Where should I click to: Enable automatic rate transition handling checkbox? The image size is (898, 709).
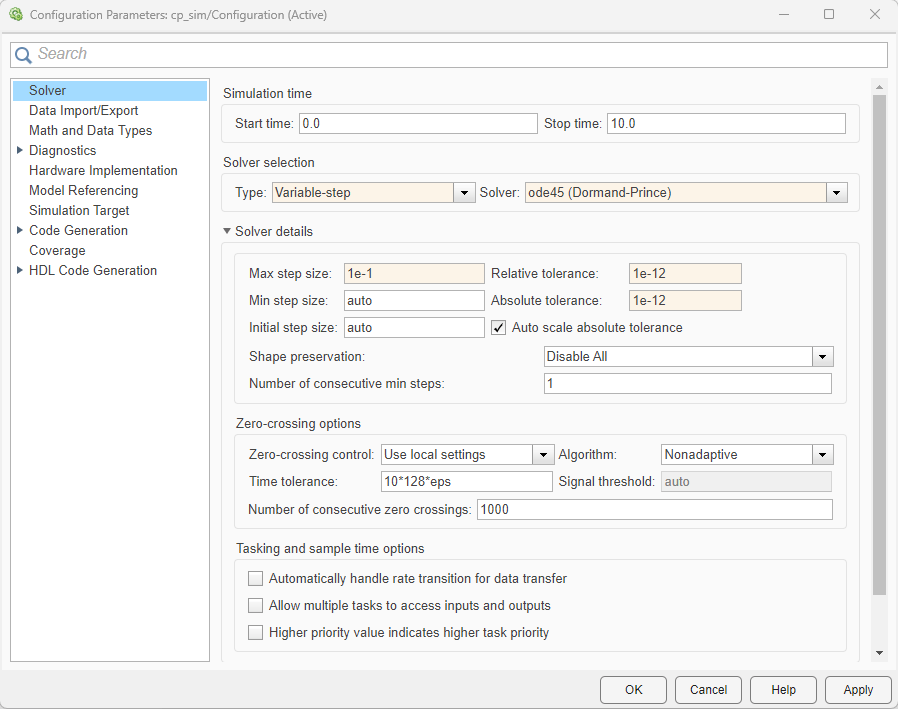point(256,578)
